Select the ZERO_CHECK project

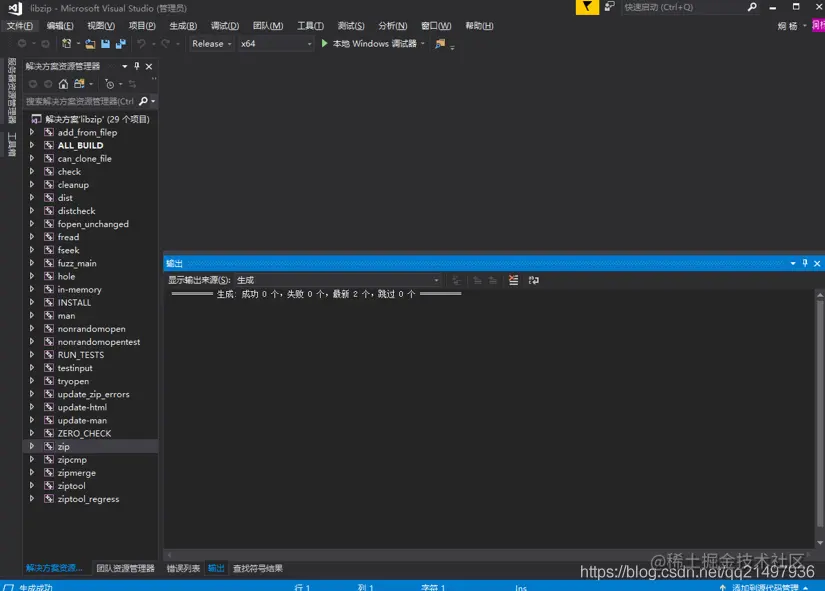[x=84, y=433]
